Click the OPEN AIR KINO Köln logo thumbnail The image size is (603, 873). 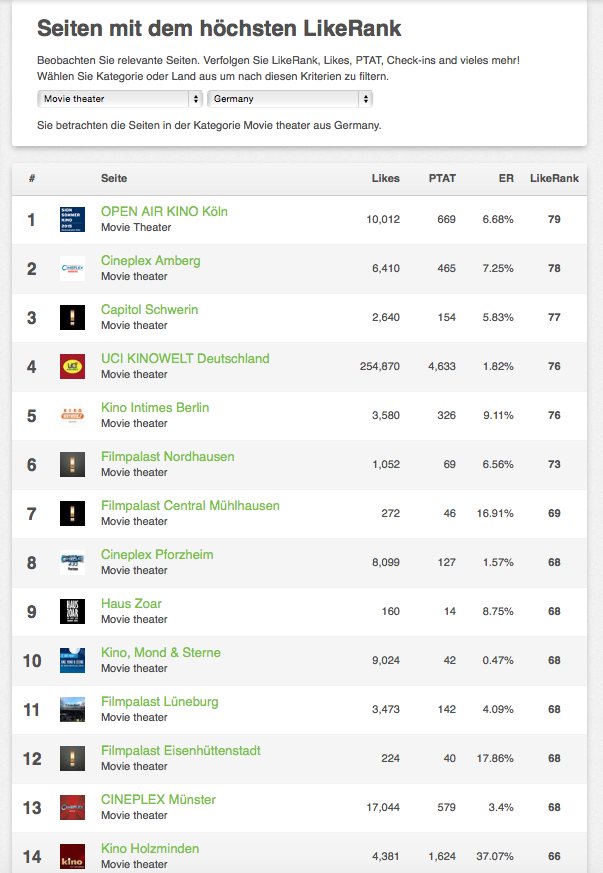pos(72,219)
